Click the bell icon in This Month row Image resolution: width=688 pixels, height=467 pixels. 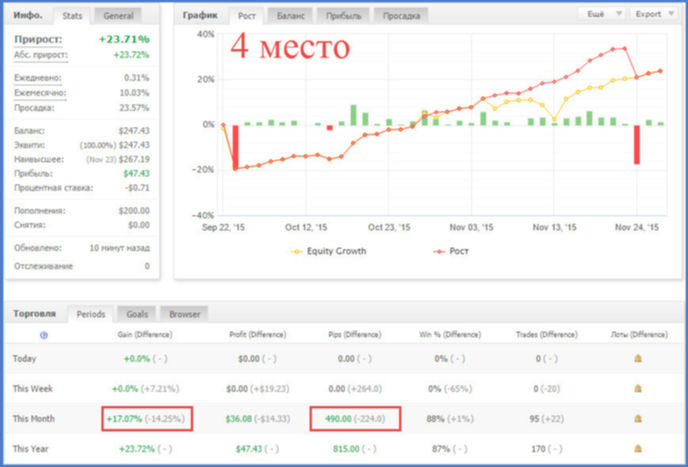(x=638, y=418)
